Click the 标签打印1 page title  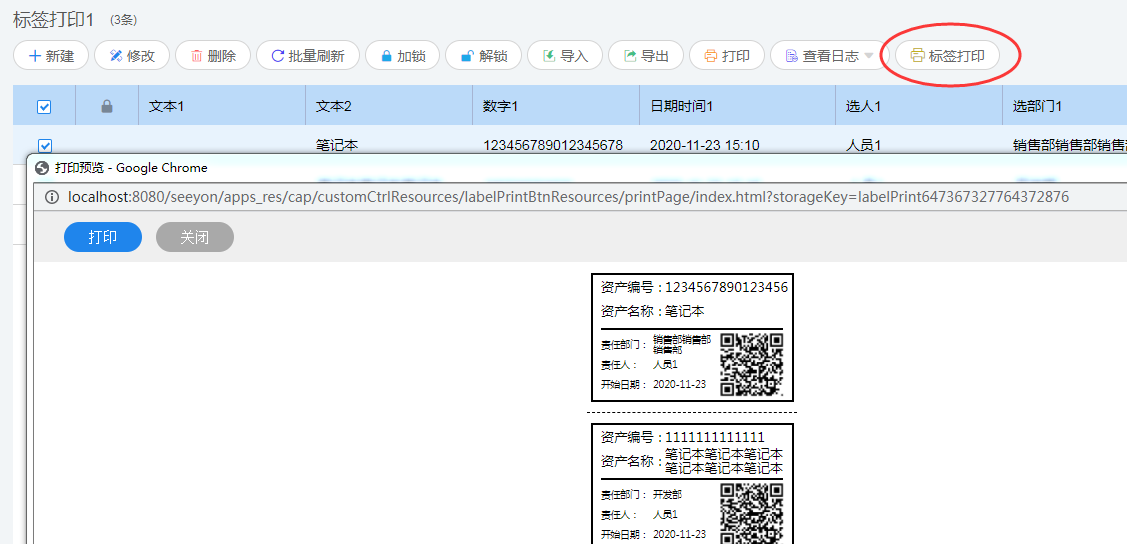pos(54,20)
